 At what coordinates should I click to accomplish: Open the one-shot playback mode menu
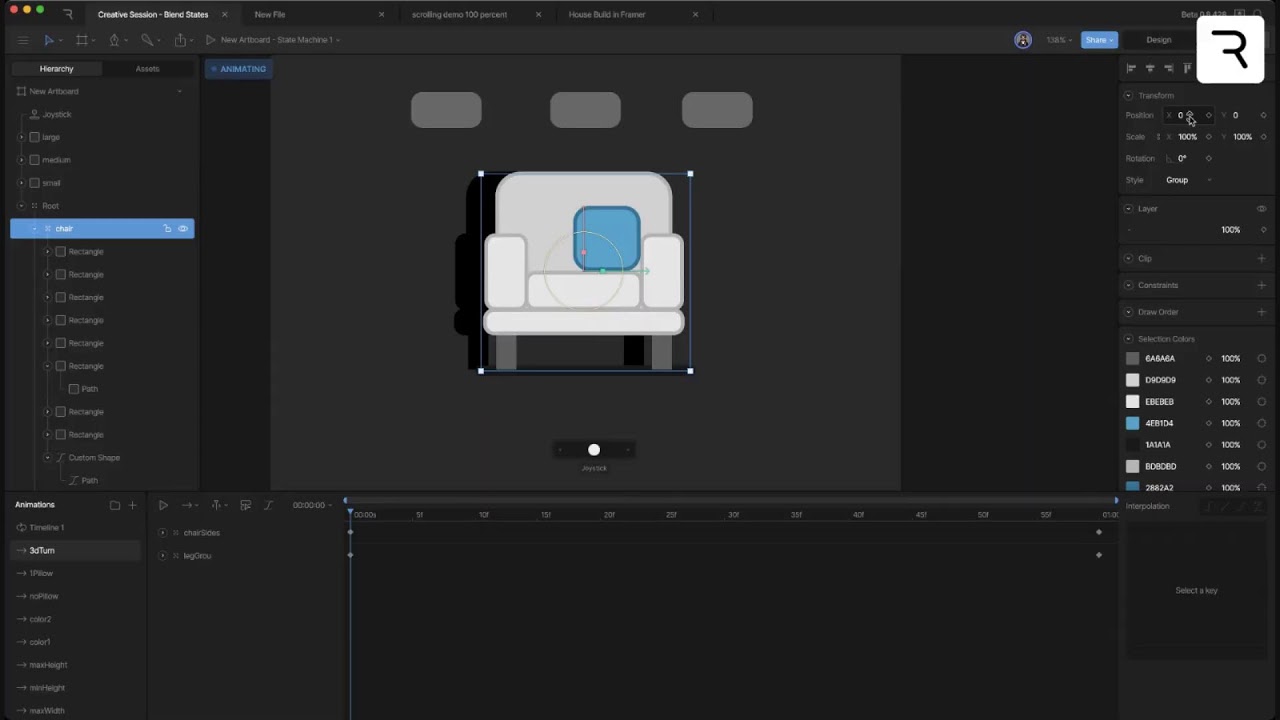click(189, 505)
